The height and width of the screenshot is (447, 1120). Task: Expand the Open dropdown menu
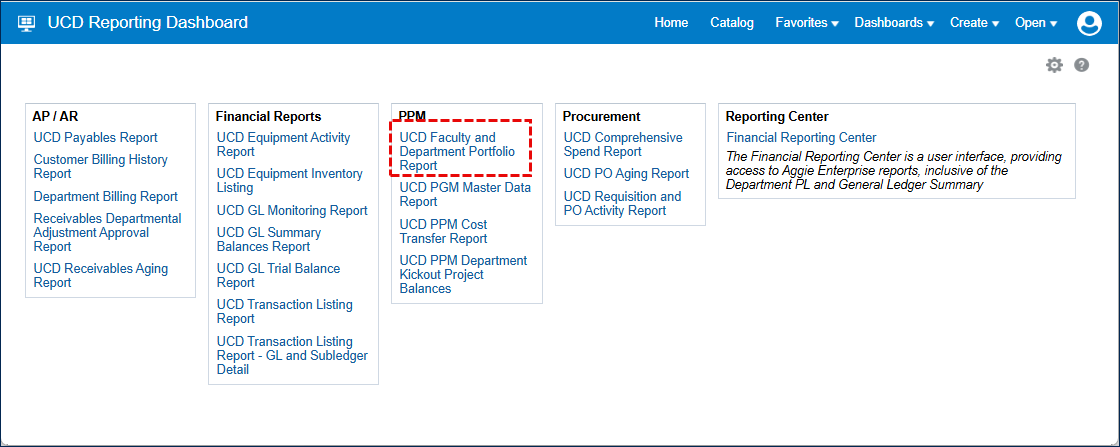click(x=1035, y=23)
